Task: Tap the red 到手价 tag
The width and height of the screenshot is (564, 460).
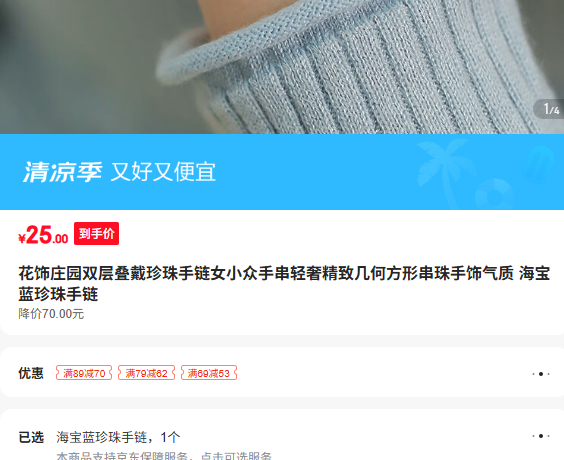Action: tap(96, 233)
